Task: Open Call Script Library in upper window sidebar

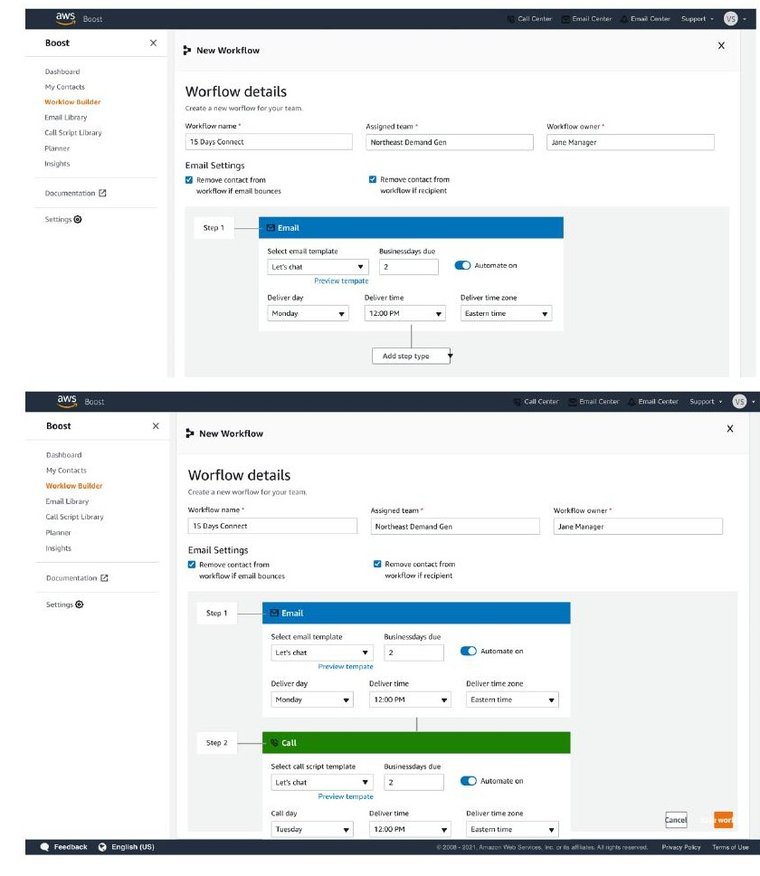Action: [73, 133]
